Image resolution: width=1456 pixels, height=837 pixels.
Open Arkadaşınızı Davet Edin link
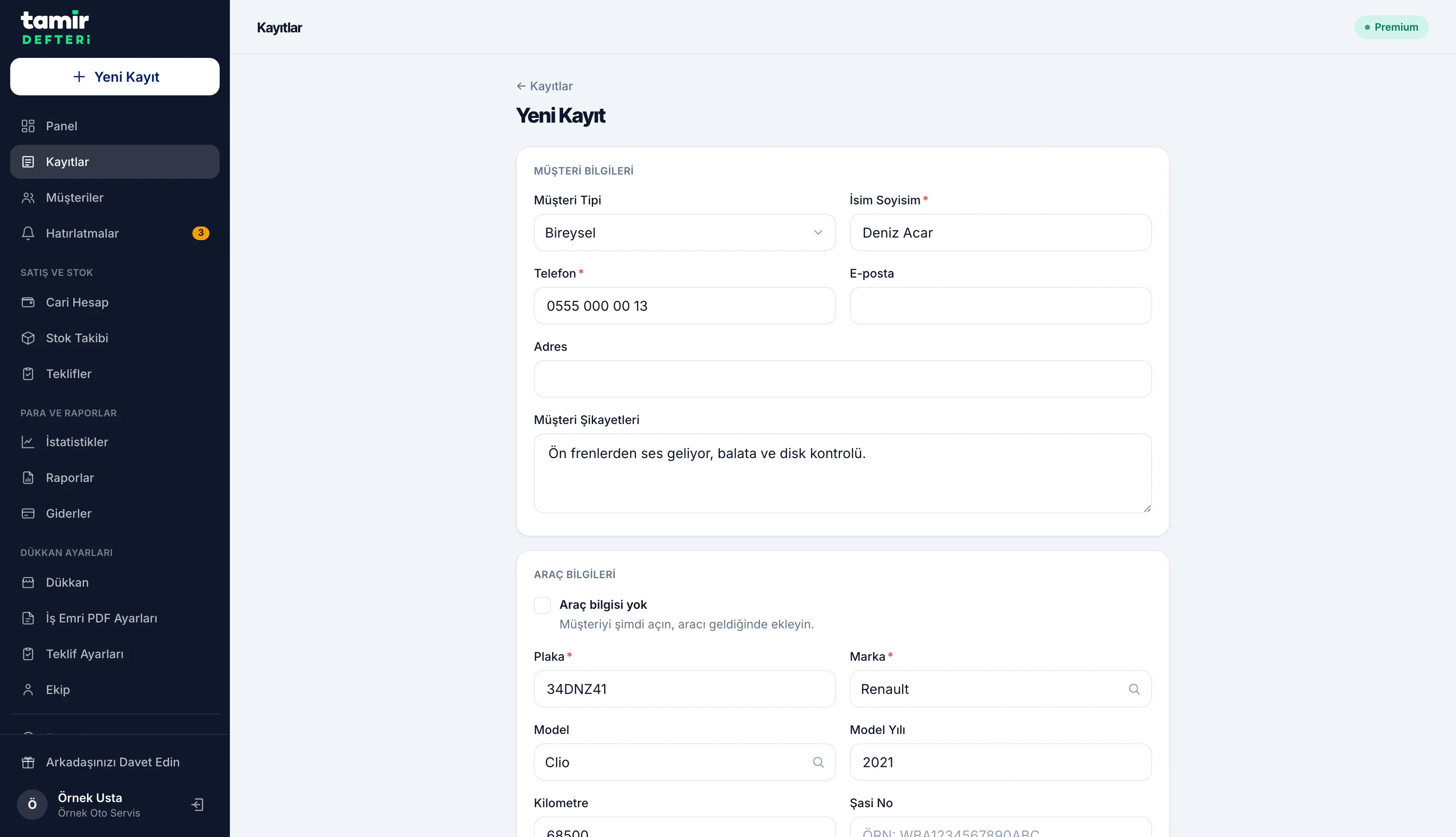coord(115,762)
